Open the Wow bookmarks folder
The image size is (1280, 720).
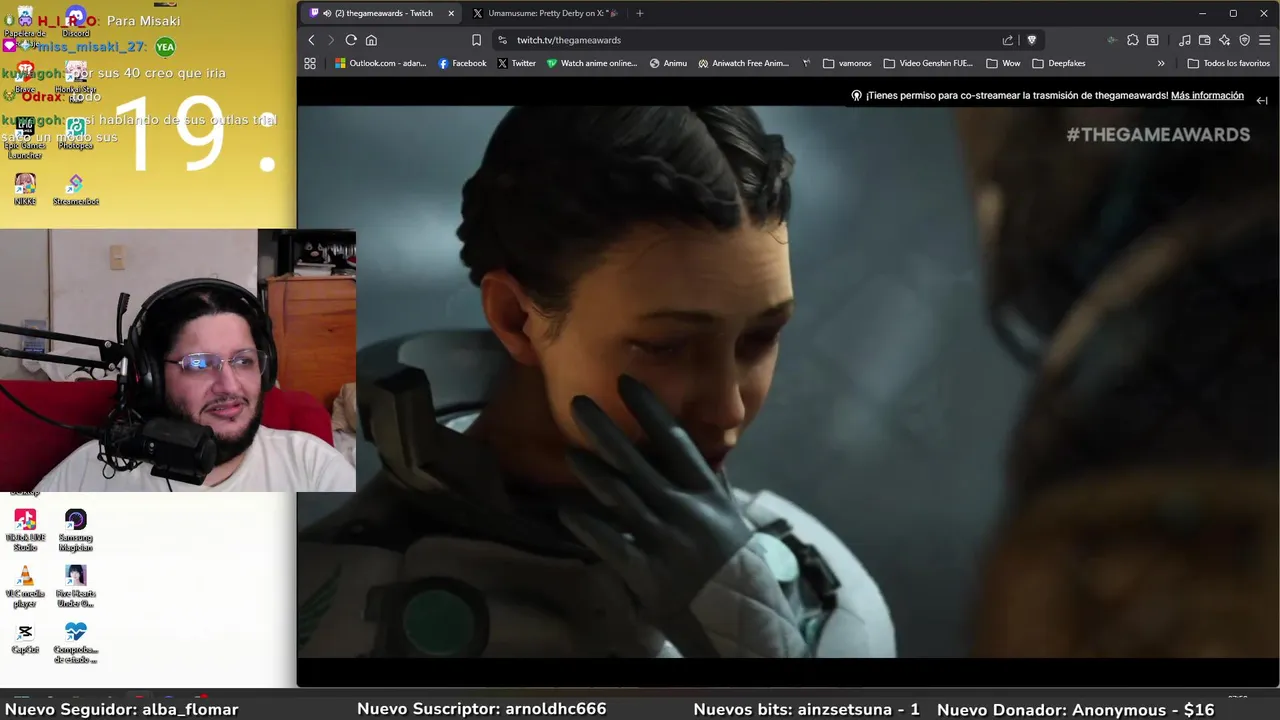click(1003, 63)
